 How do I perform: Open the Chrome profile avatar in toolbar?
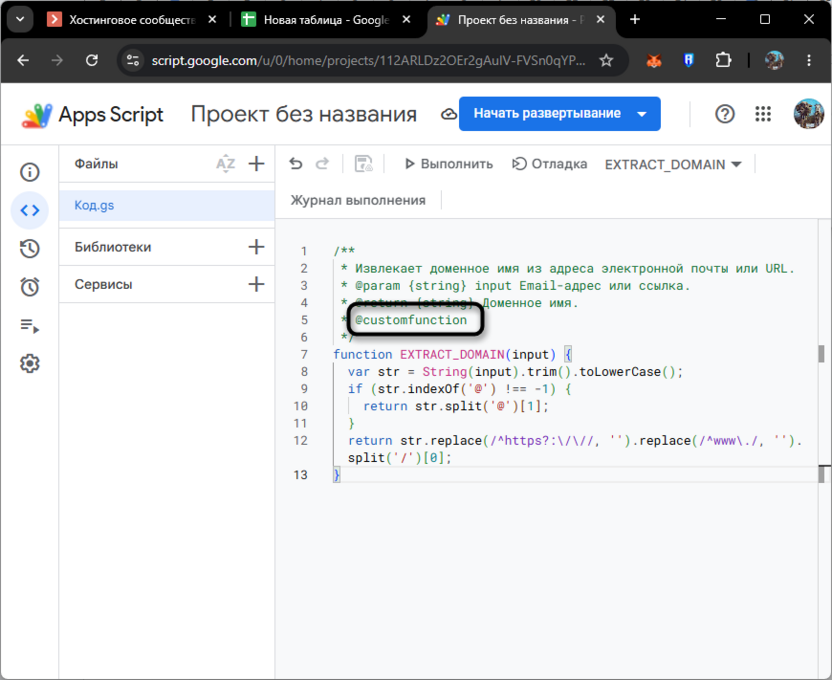pos(774,60)
